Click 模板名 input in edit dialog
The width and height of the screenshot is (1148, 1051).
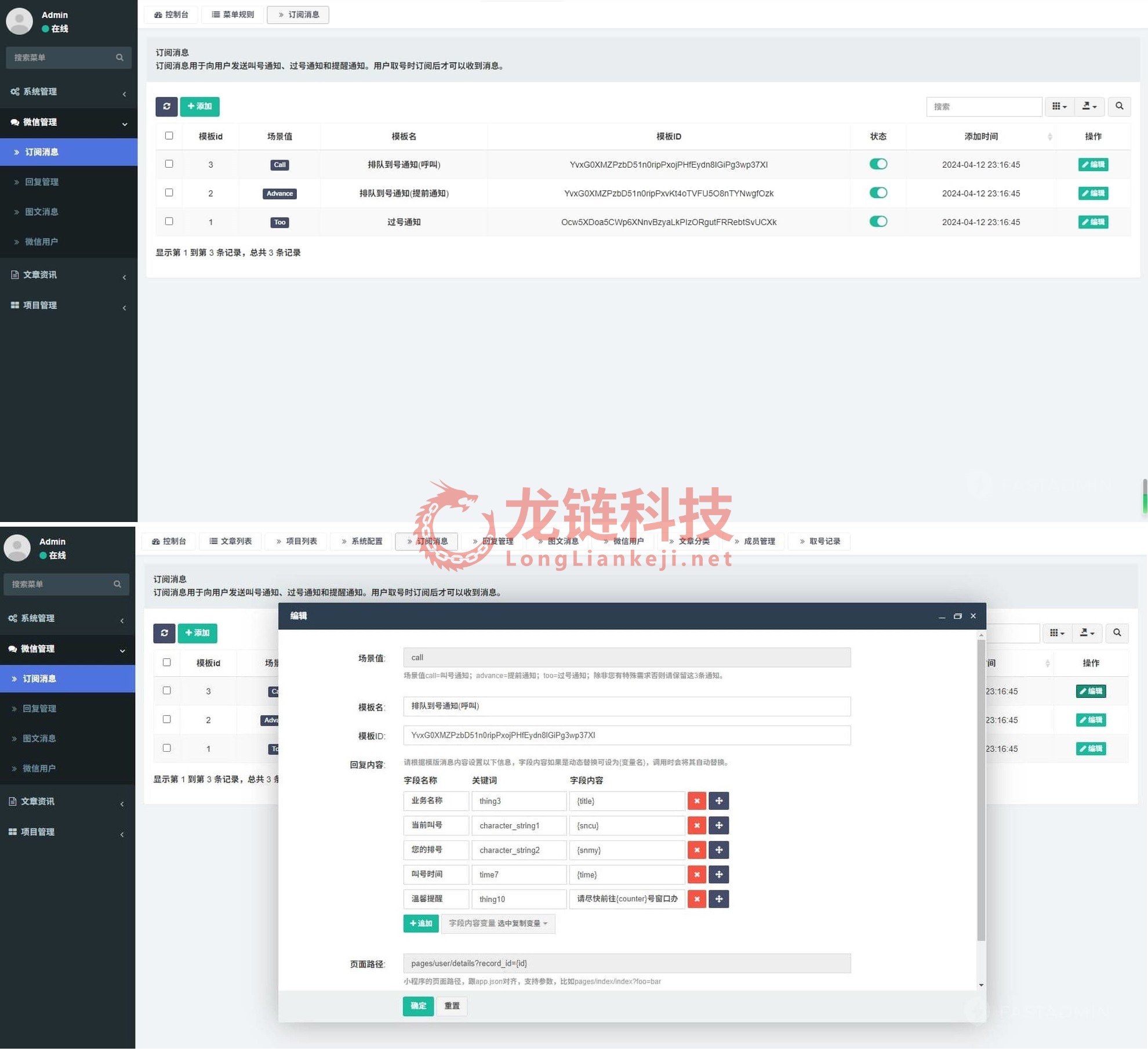point(627,706)
